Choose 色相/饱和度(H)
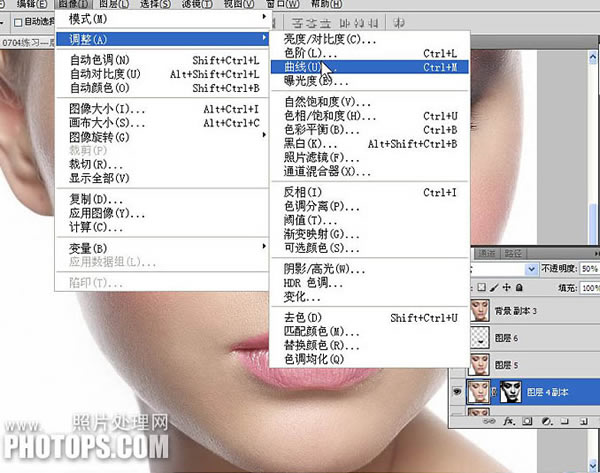This screenshot has width=600, height=473. coord(370,116)
